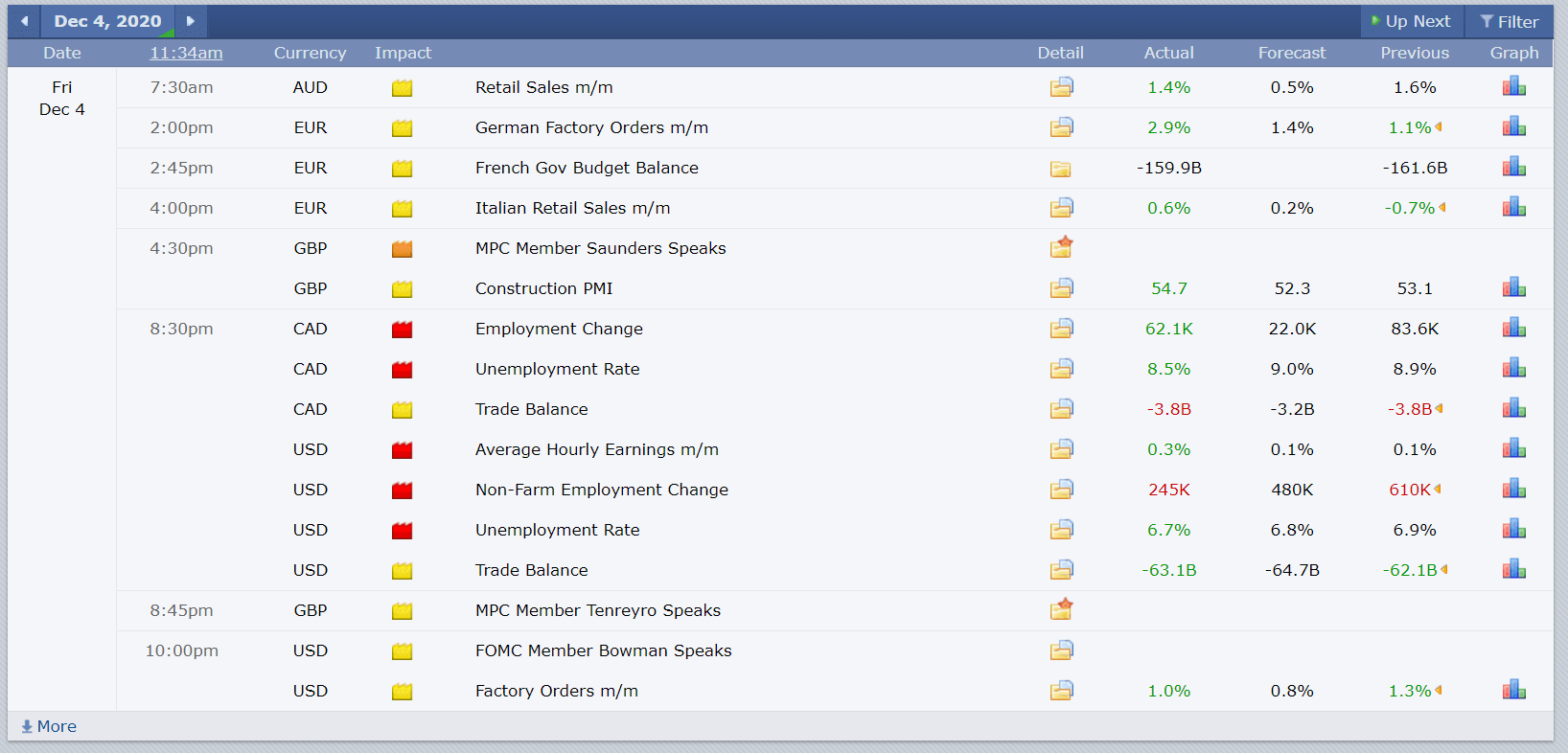Image resolution: width=1568 pixels, height=753 pixels.
Task: Open detail for MPC Member Saunders Speaks
Action: coord(1061,248)
